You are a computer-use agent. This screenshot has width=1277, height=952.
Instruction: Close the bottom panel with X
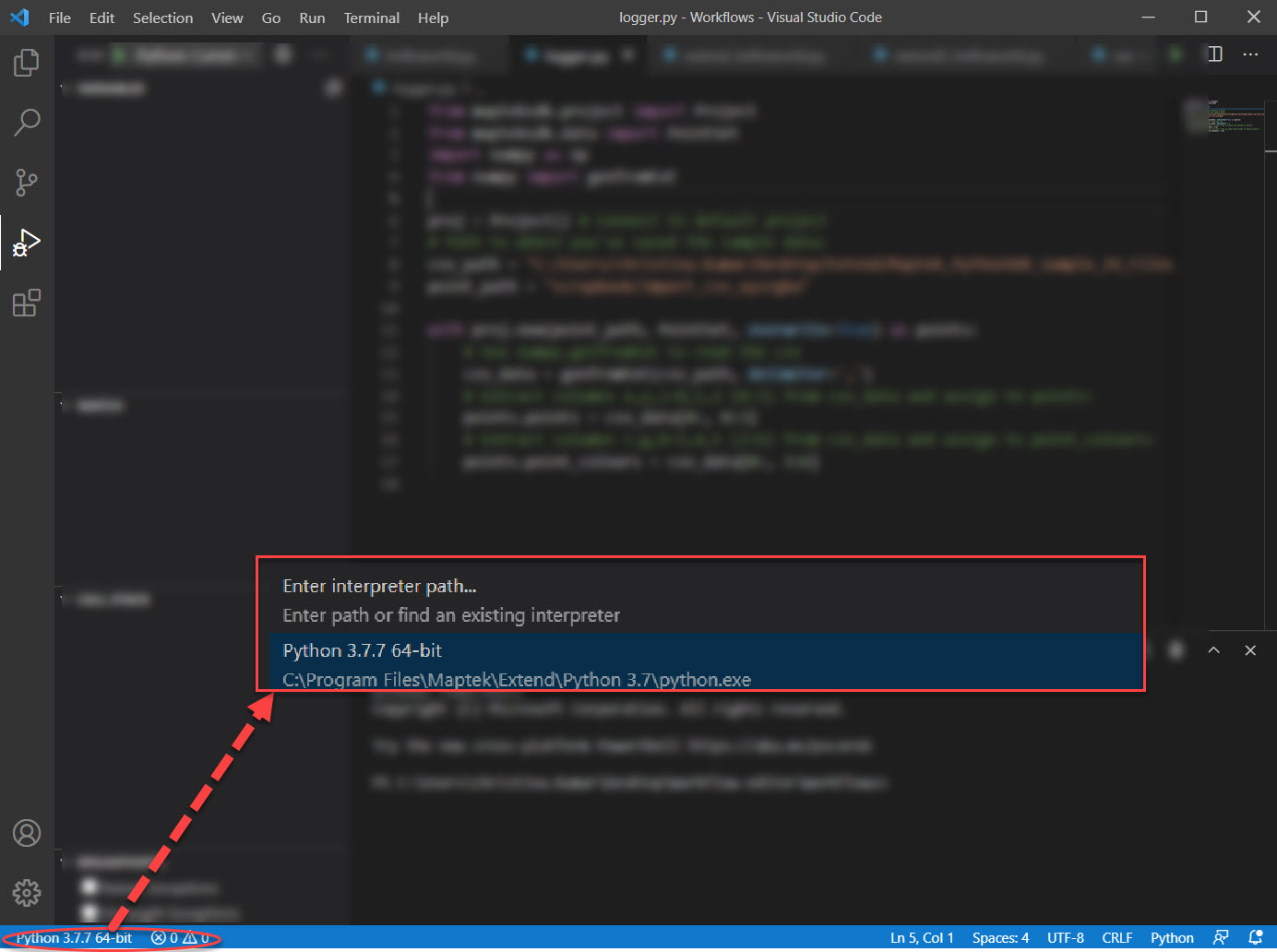(1250, 650)
